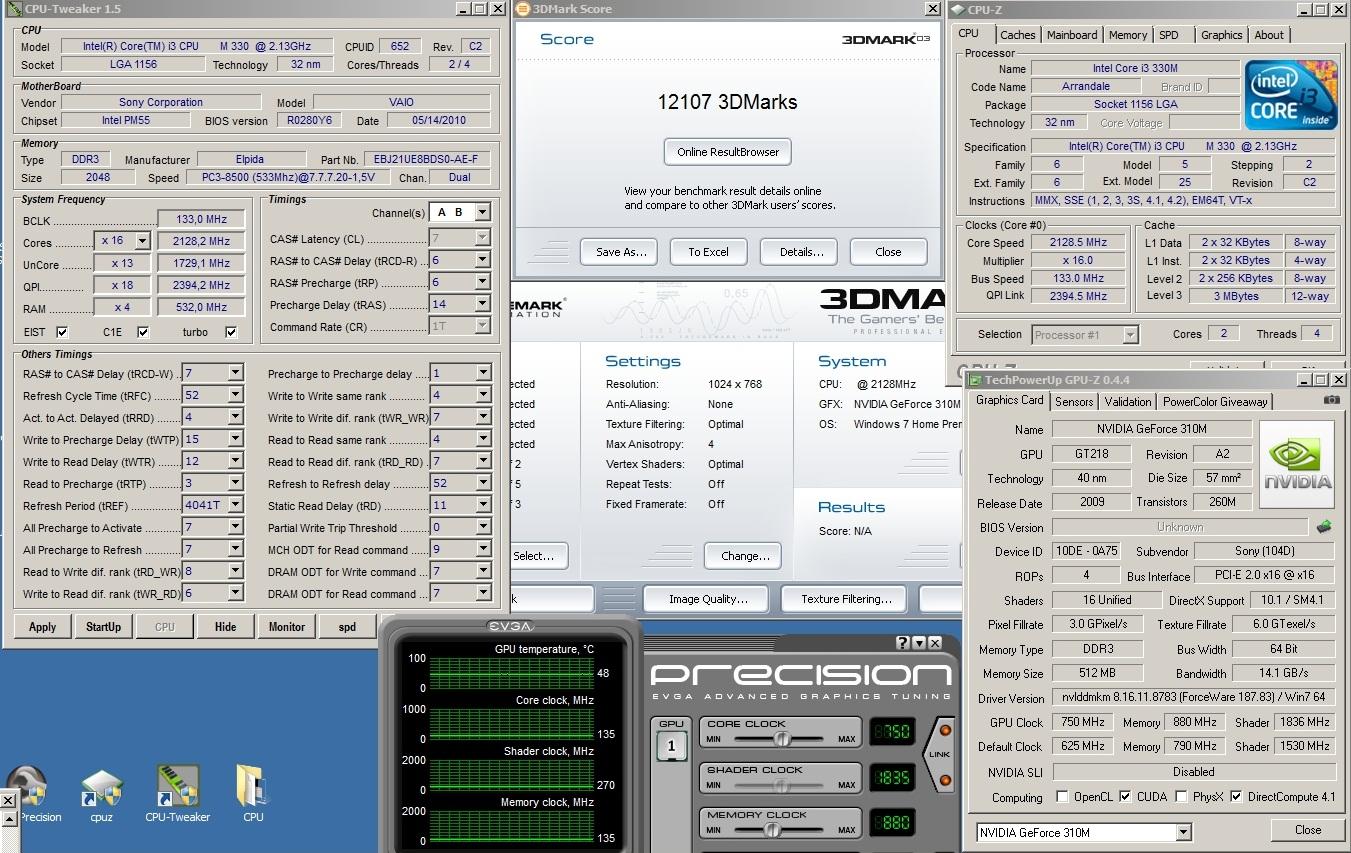Click the 3DMark Score title bar icon

523,9
